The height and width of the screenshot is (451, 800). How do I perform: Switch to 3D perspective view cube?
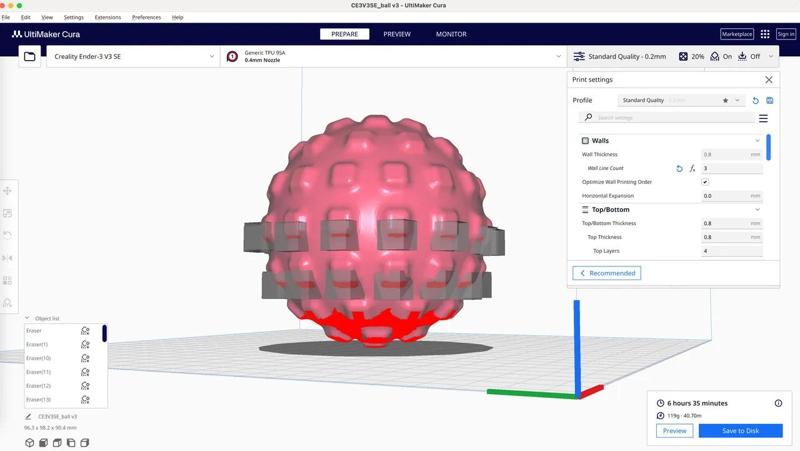(x=30, y=443)
